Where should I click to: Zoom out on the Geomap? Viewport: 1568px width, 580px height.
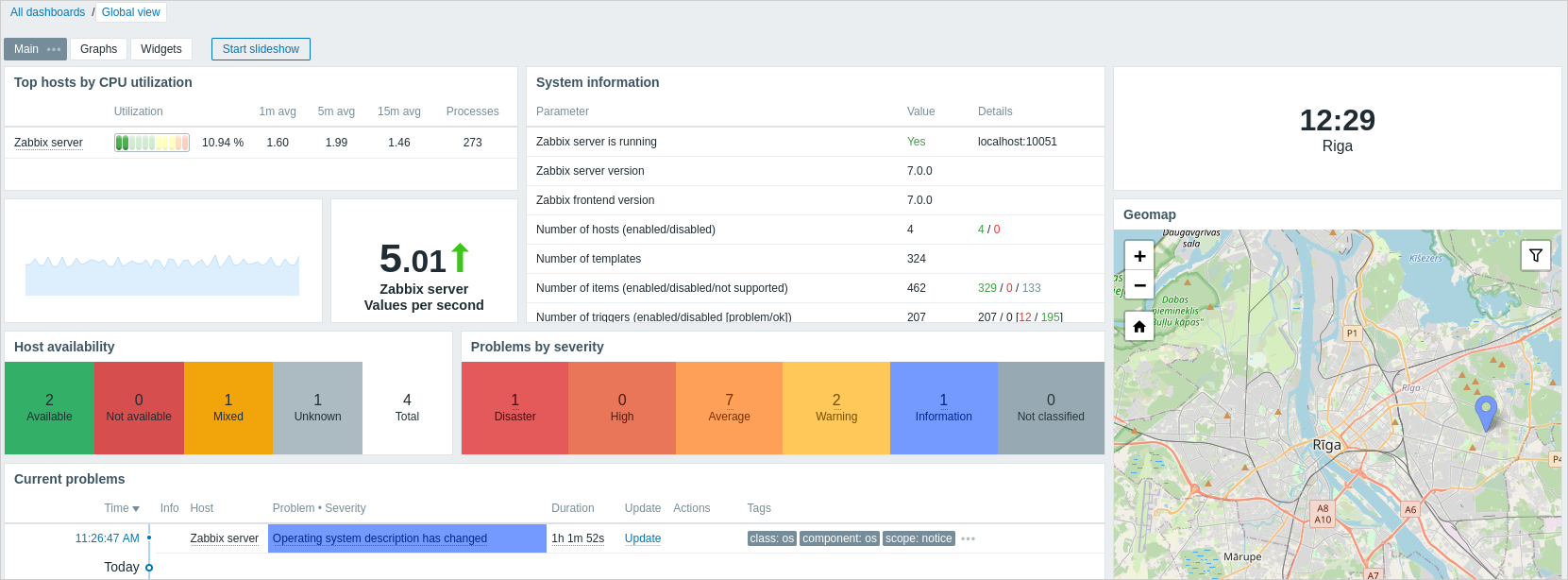pyautogui.click(x=1139, y=285)
